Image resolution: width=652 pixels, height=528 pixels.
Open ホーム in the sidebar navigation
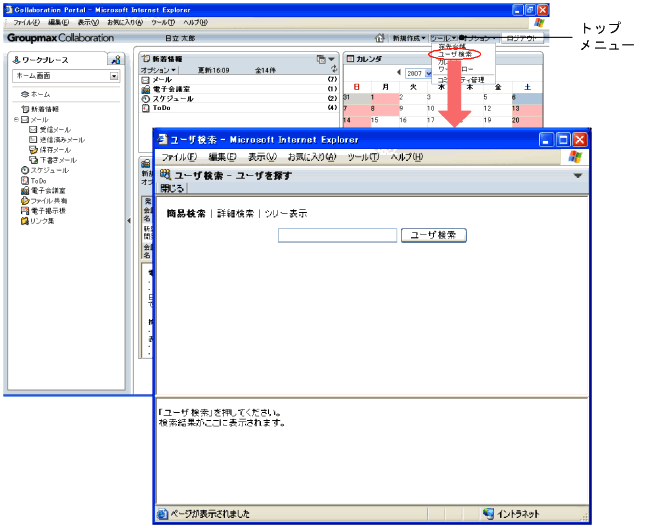[40, 94]
